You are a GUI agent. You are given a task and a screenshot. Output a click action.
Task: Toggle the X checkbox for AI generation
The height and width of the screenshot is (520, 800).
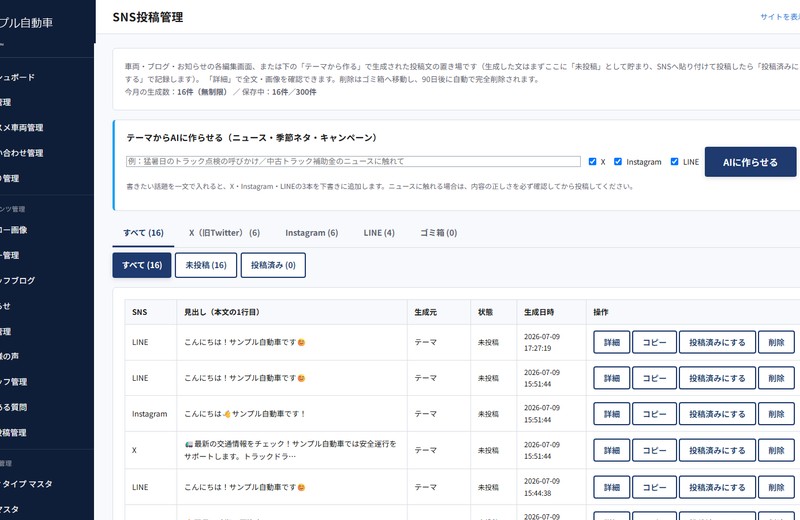click(x=592, y=162)
